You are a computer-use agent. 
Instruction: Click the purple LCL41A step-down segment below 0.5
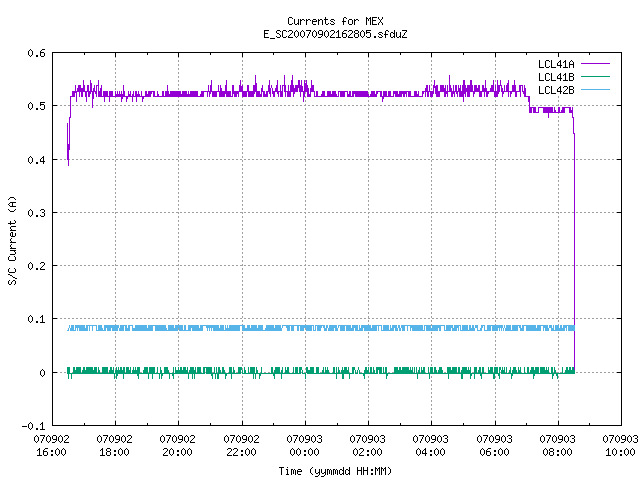point(551,110)
